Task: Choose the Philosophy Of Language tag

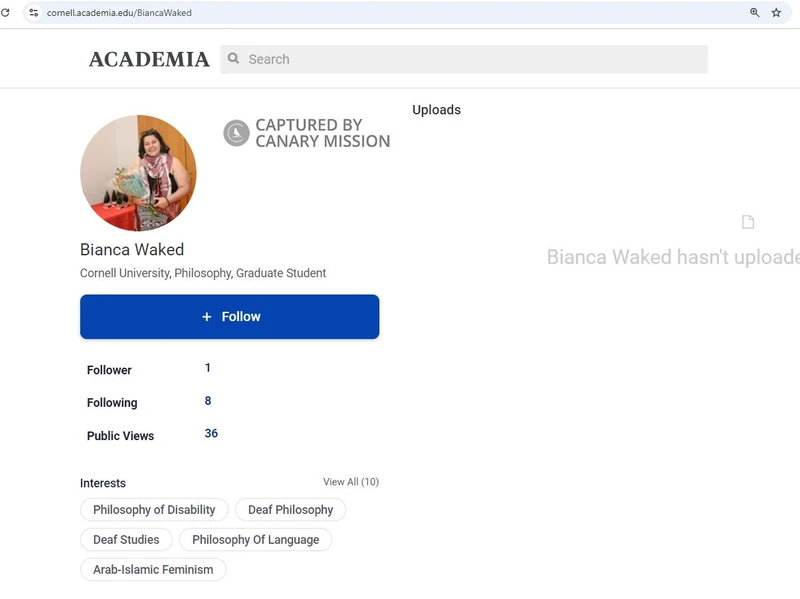Action: coord(255,540)
